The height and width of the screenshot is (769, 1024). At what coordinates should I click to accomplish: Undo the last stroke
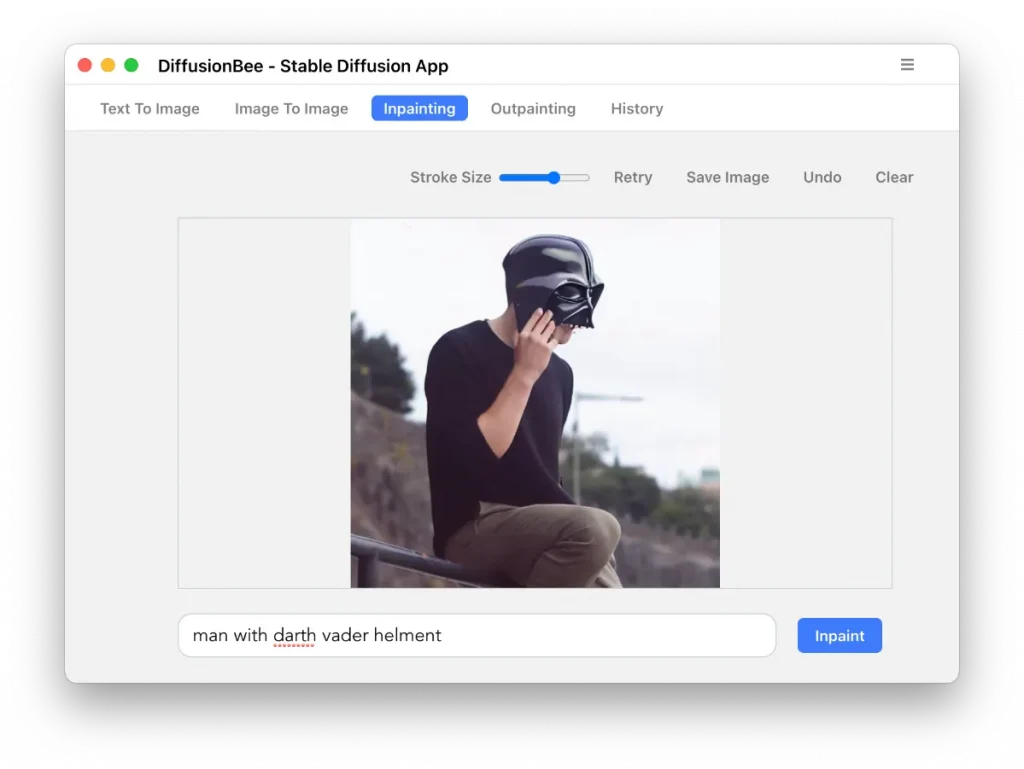tap(822, 177)
